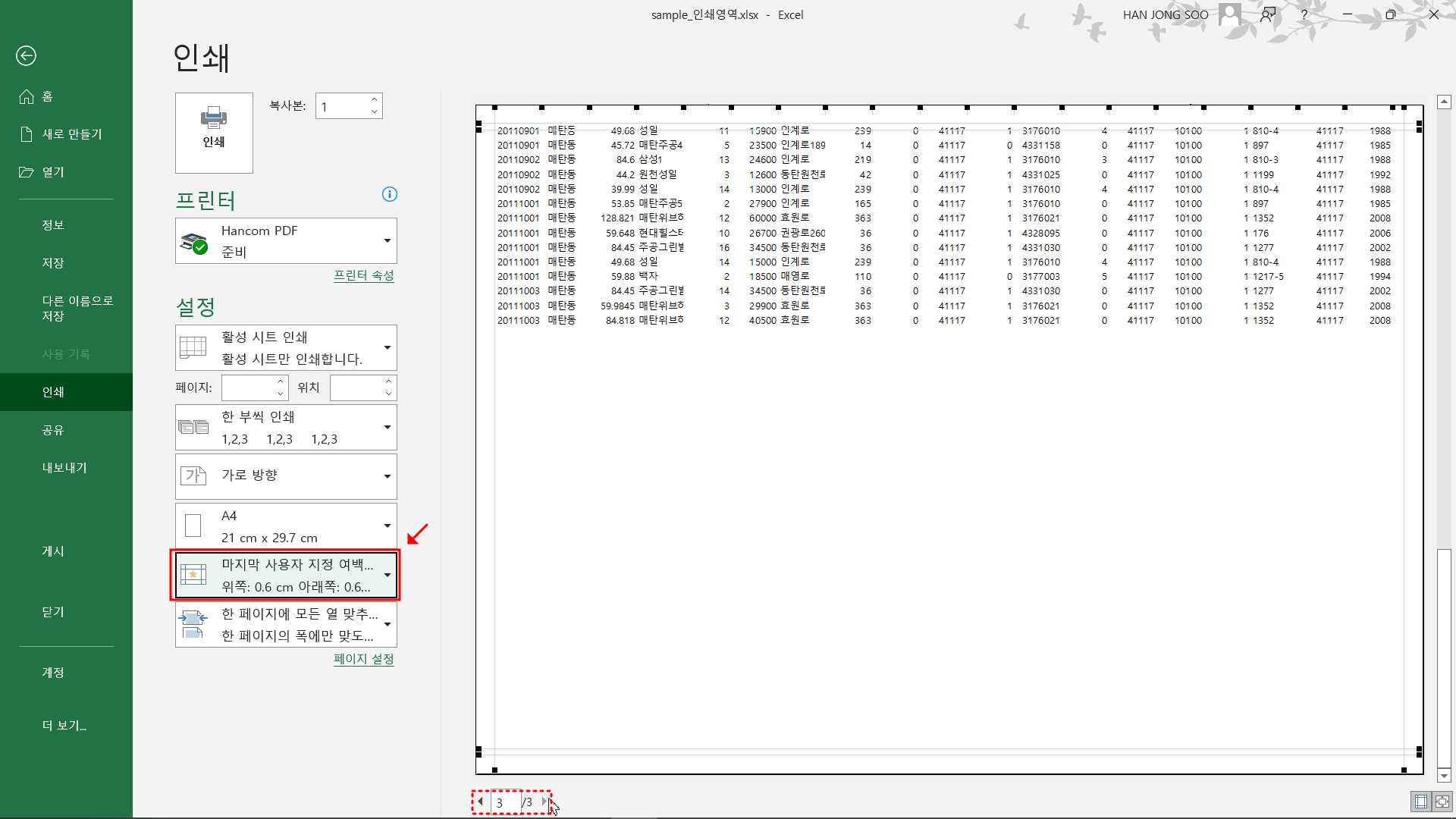Click the large printer Print button
This screenshot has height=819, width=1456.
point(214,133)
